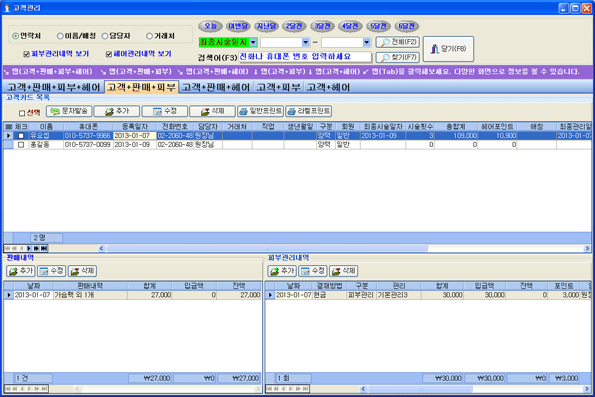The height and width of the screenshot is (397, 595).
Task: Select the 연락처 radio button
Action: [x=16, y=36]
